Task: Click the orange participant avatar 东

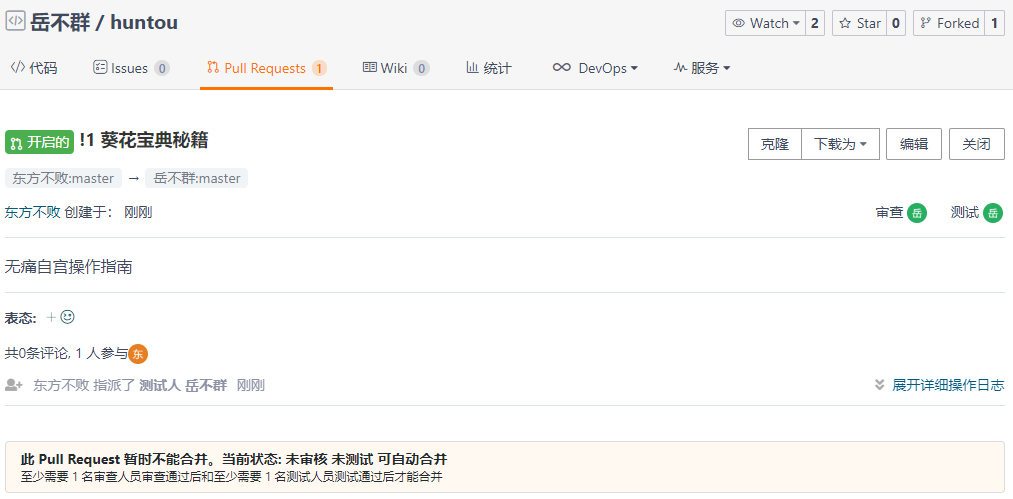Action: pos(139,353)
